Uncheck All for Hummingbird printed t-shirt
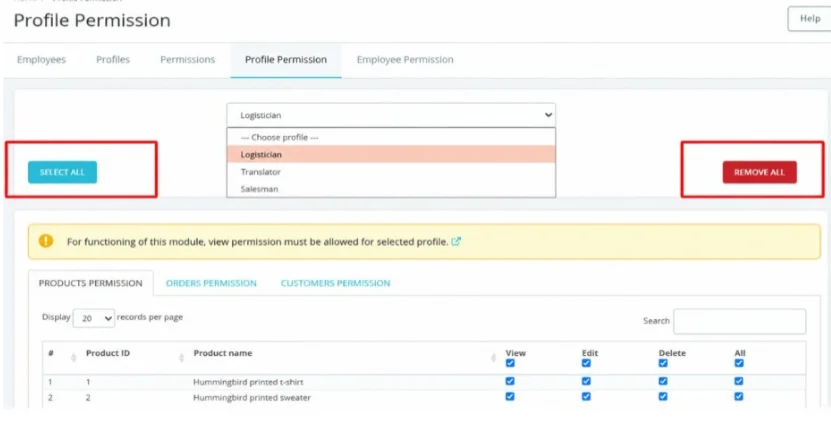831x425 pixels. tap(739, 381)
